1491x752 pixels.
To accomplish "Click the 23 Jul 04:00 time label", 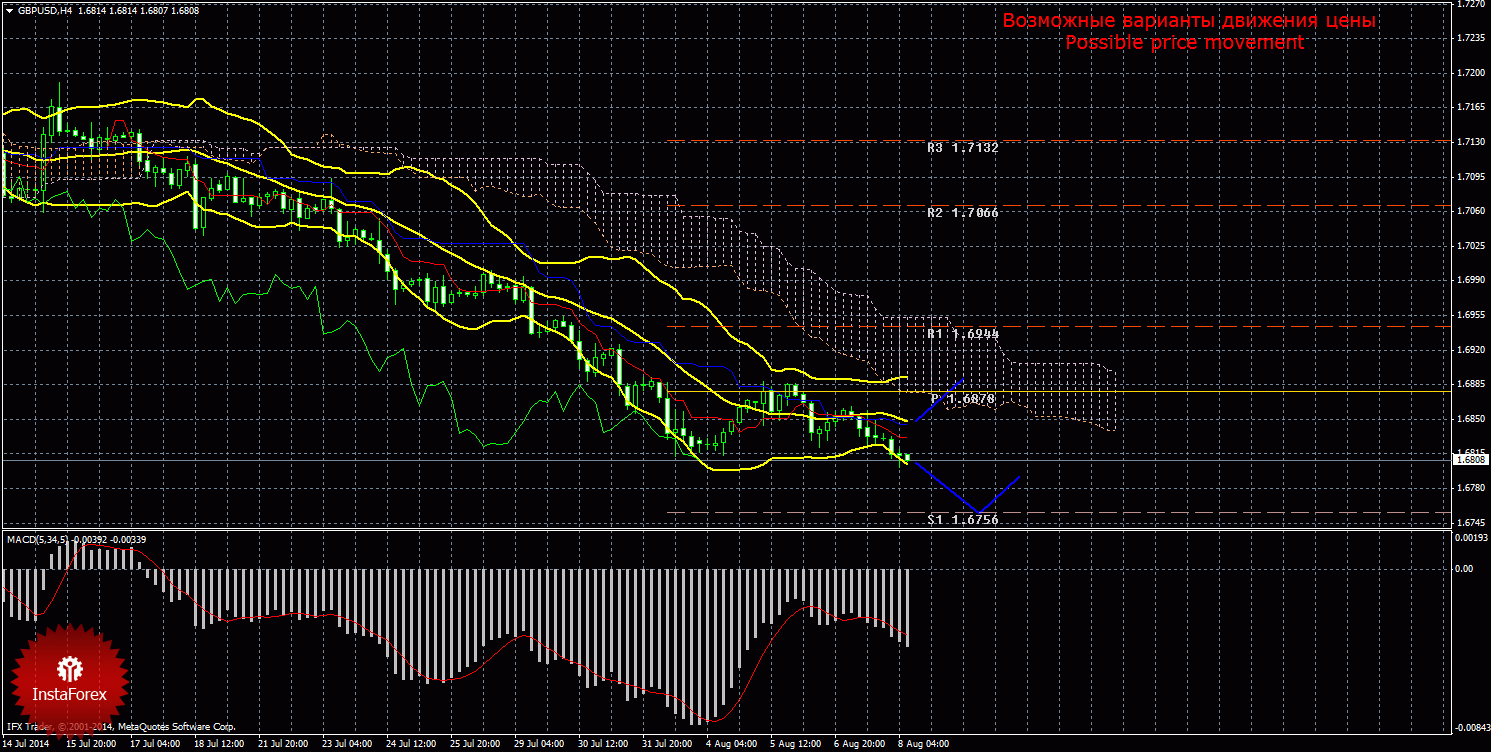I will (348, 745).
